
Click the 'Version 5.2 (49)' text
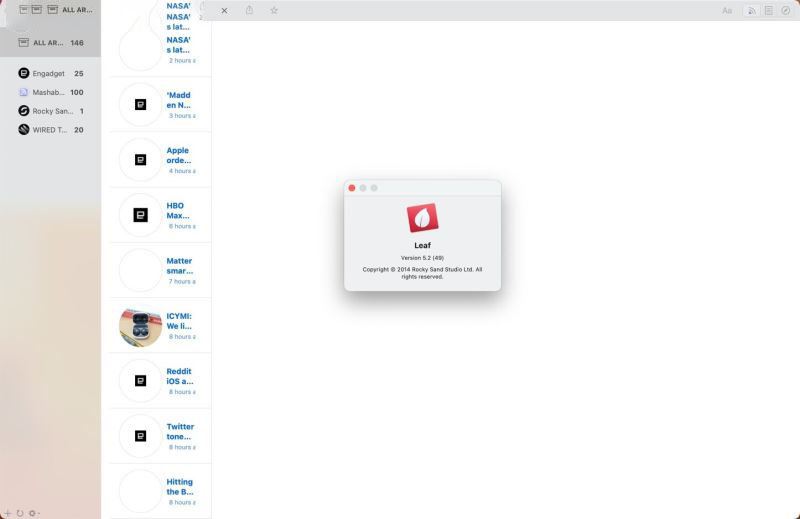pyautogui.click(x=422, y=258)
